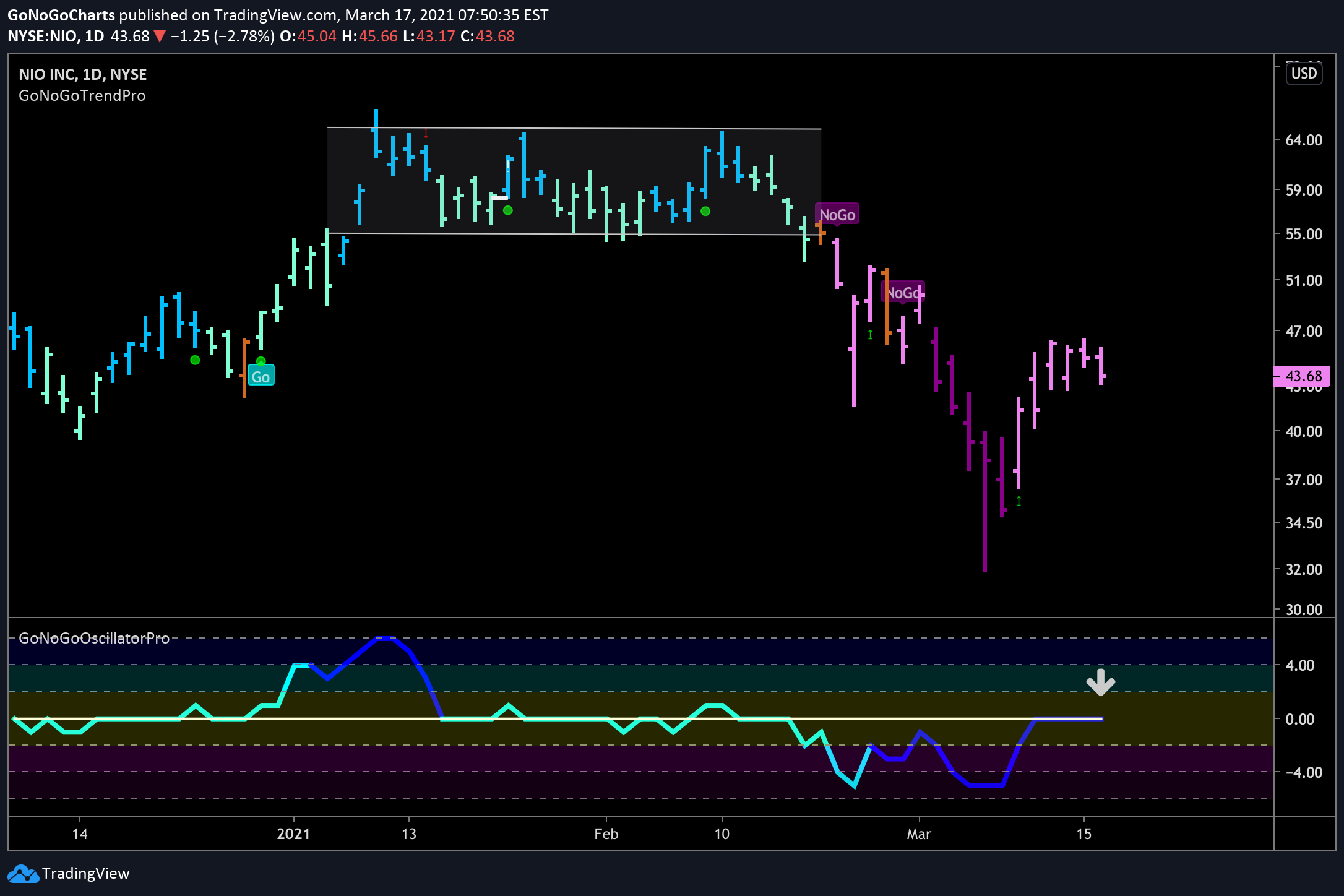Click the 13 date axis label
This screenshot has height=896, width=1344.
[x=408, y=834]
